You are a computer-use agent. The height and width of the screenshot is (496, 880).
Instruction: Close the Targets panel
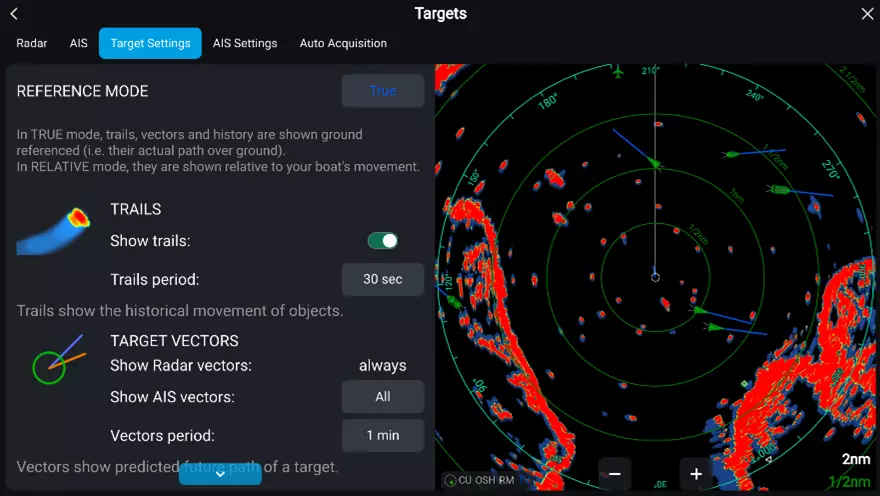pos(867,14)
